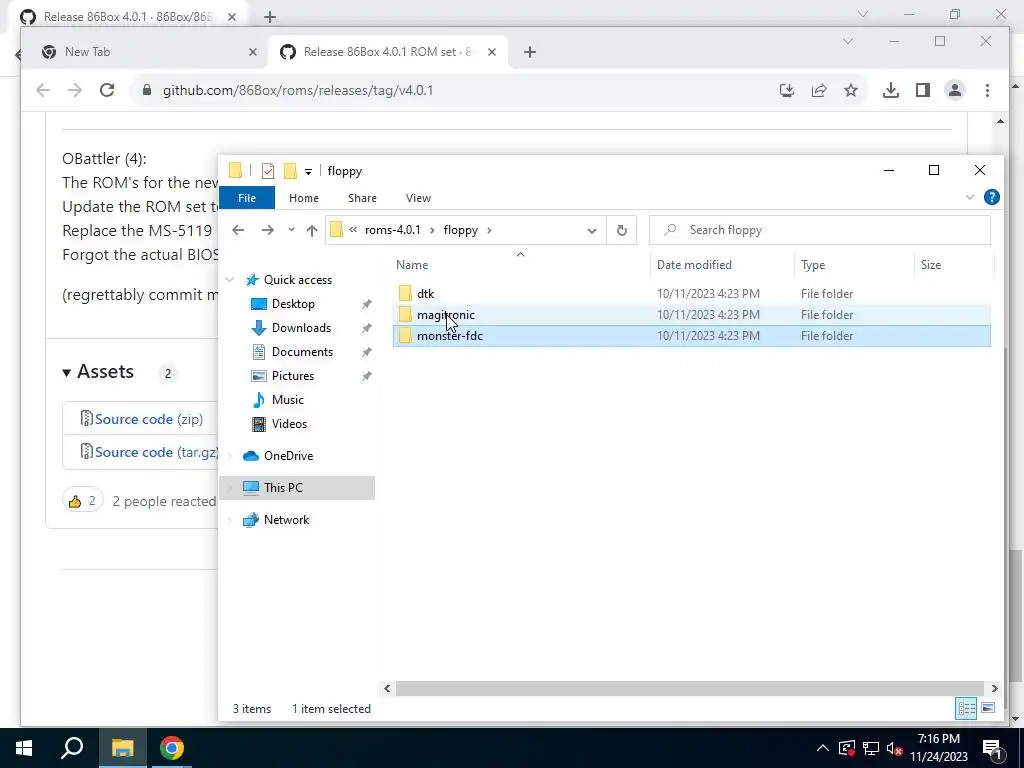1024x768 pixels.
Task: Open Windows Start menu
Action: pos(24,748)
